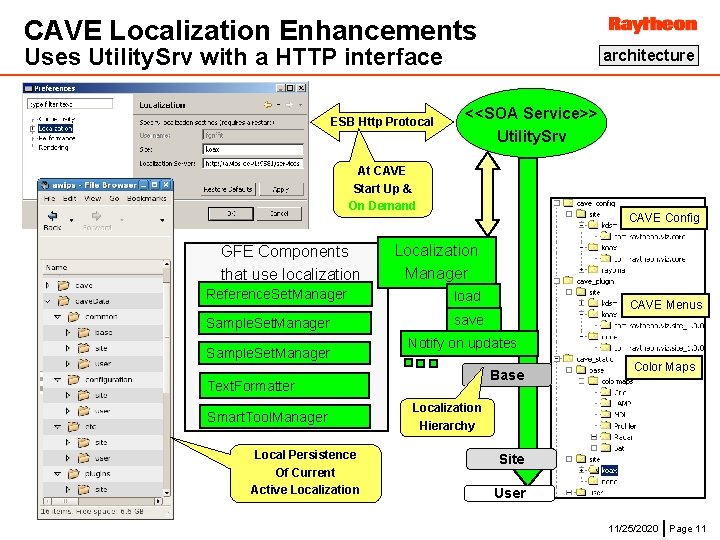Select the site folder under configuration
The width and height of the screenshot is (720, 540).
(x=103, y=395)
